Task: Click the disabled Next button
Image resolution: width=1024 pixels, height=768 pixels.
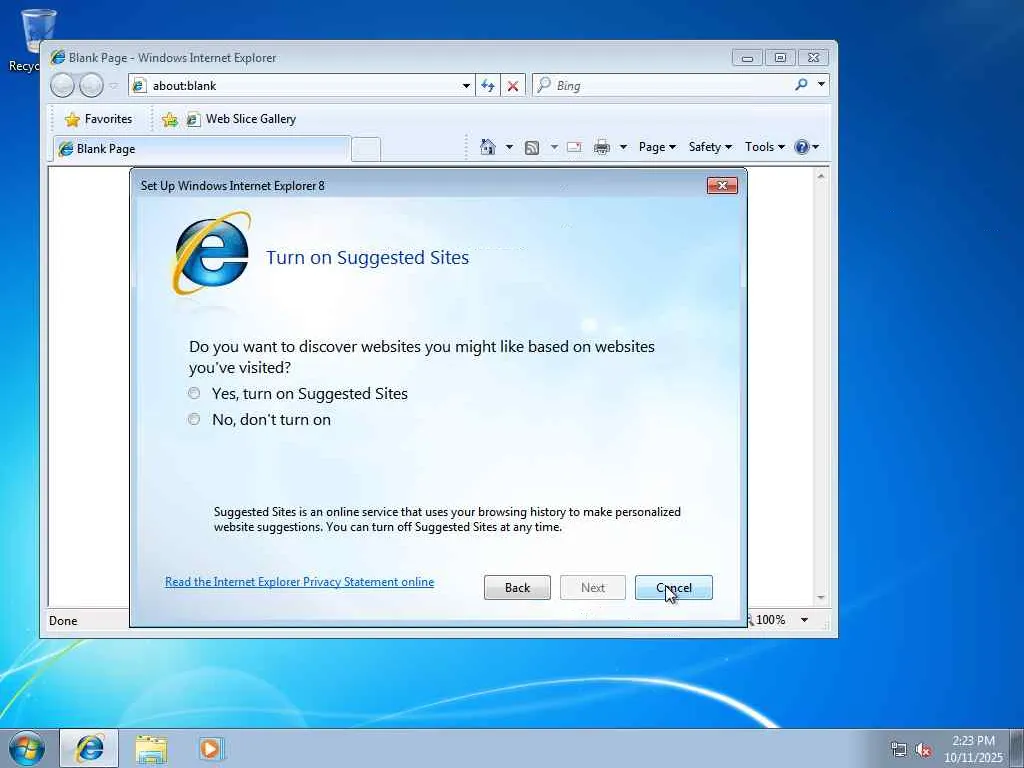Action: point(593,588)
